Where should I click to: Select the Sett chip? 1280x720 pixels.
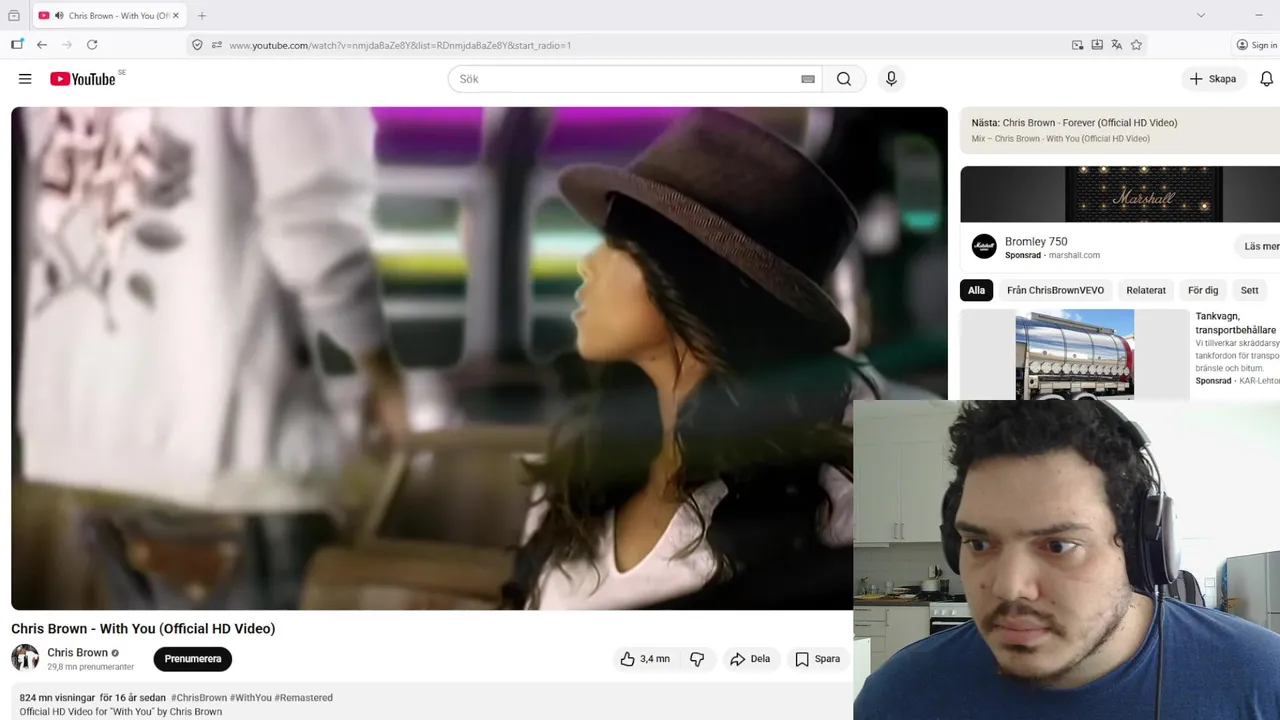(1250, 290)
